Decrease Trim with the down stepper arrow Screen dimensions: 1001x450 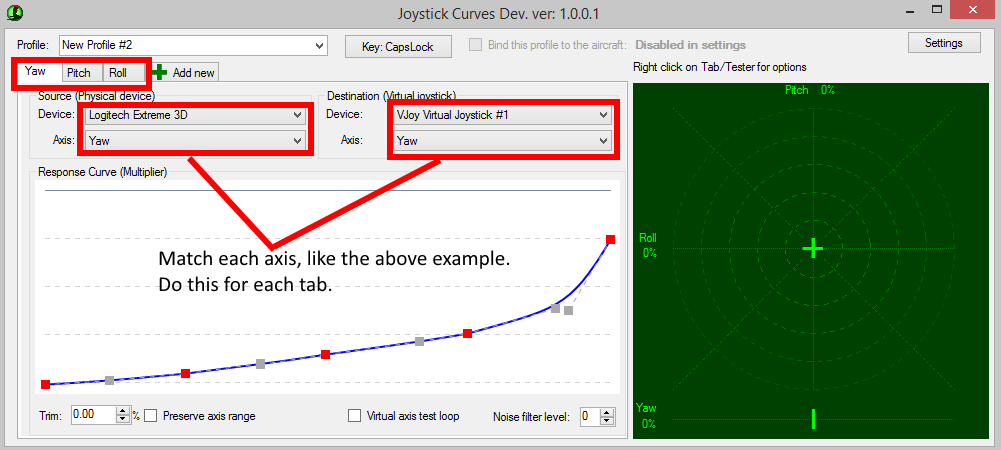coord(123,419)
